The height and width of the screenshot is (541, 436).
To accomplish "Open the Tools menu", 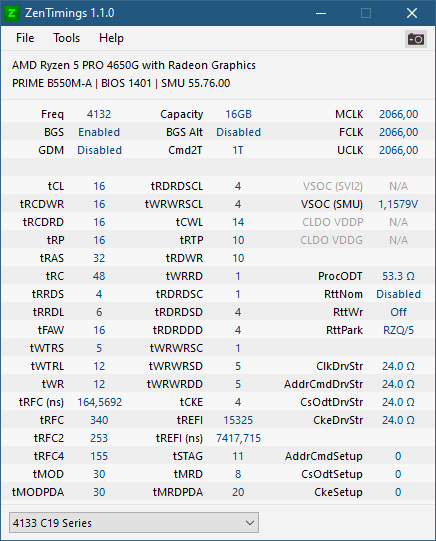I will 66,38.
